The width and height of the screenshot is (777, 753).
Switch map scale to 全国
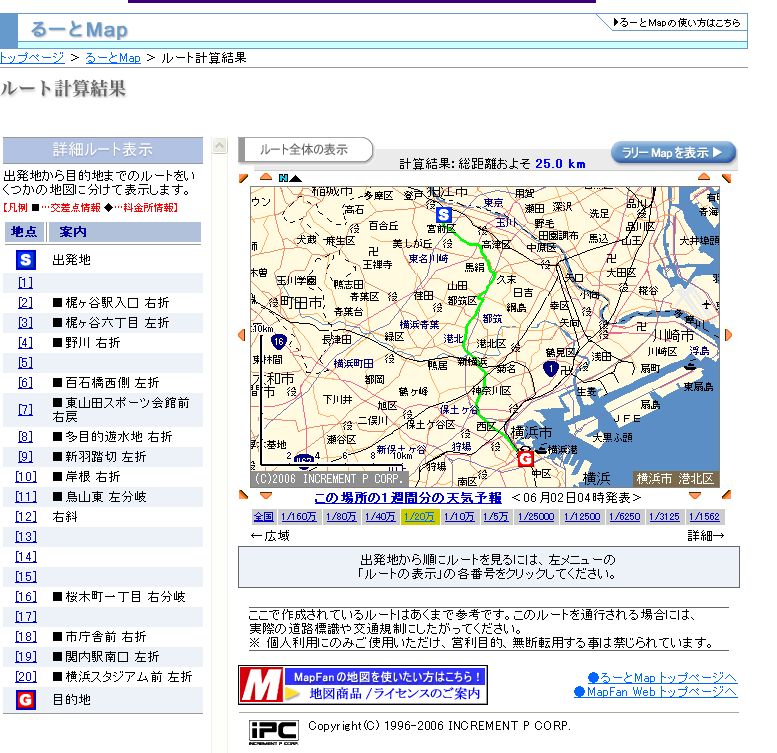pyautogui.click(x=263, y=517)
